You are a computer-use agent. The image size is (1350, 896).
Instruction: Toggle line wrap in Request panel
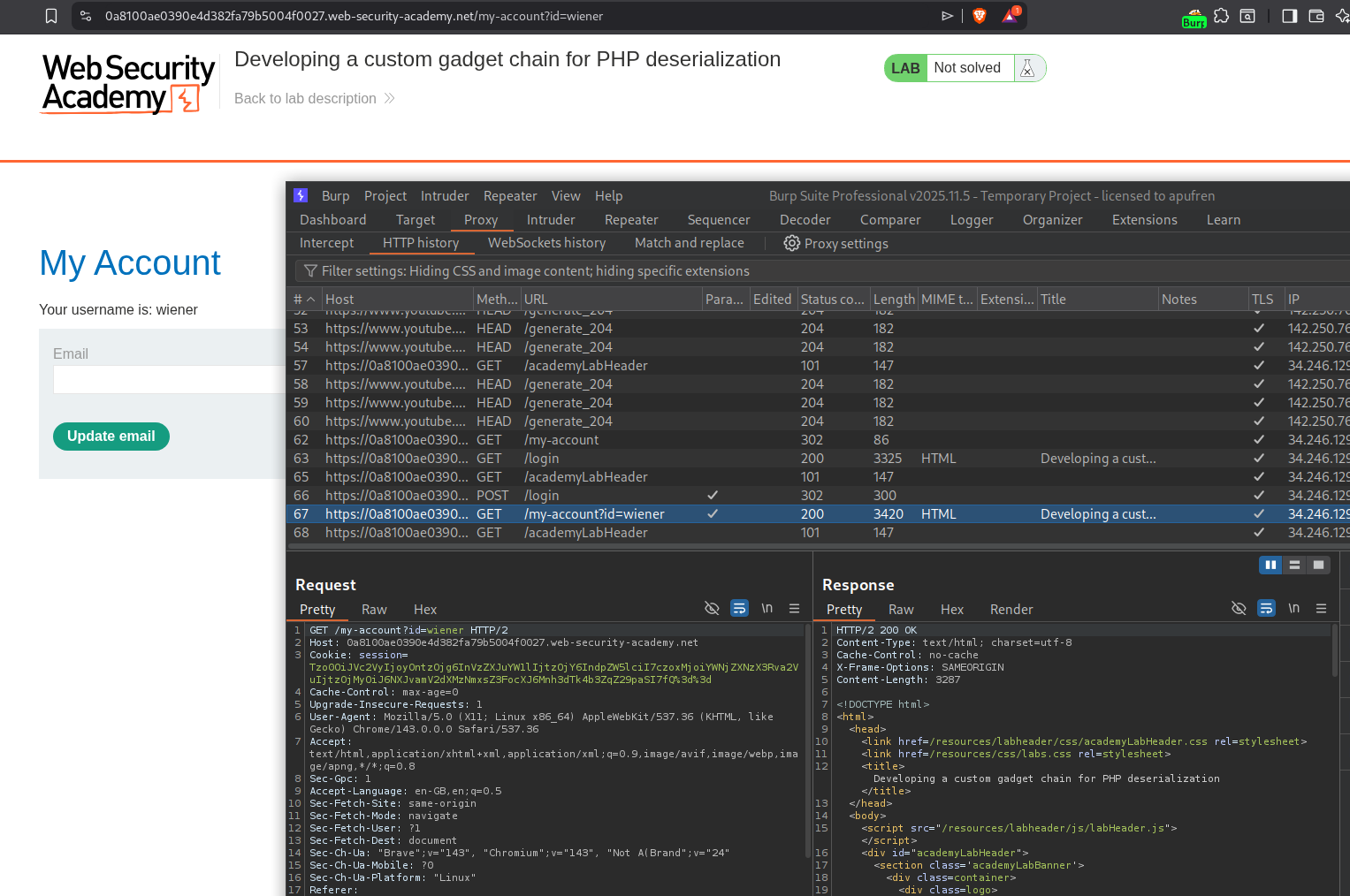[x=739, y=608]
